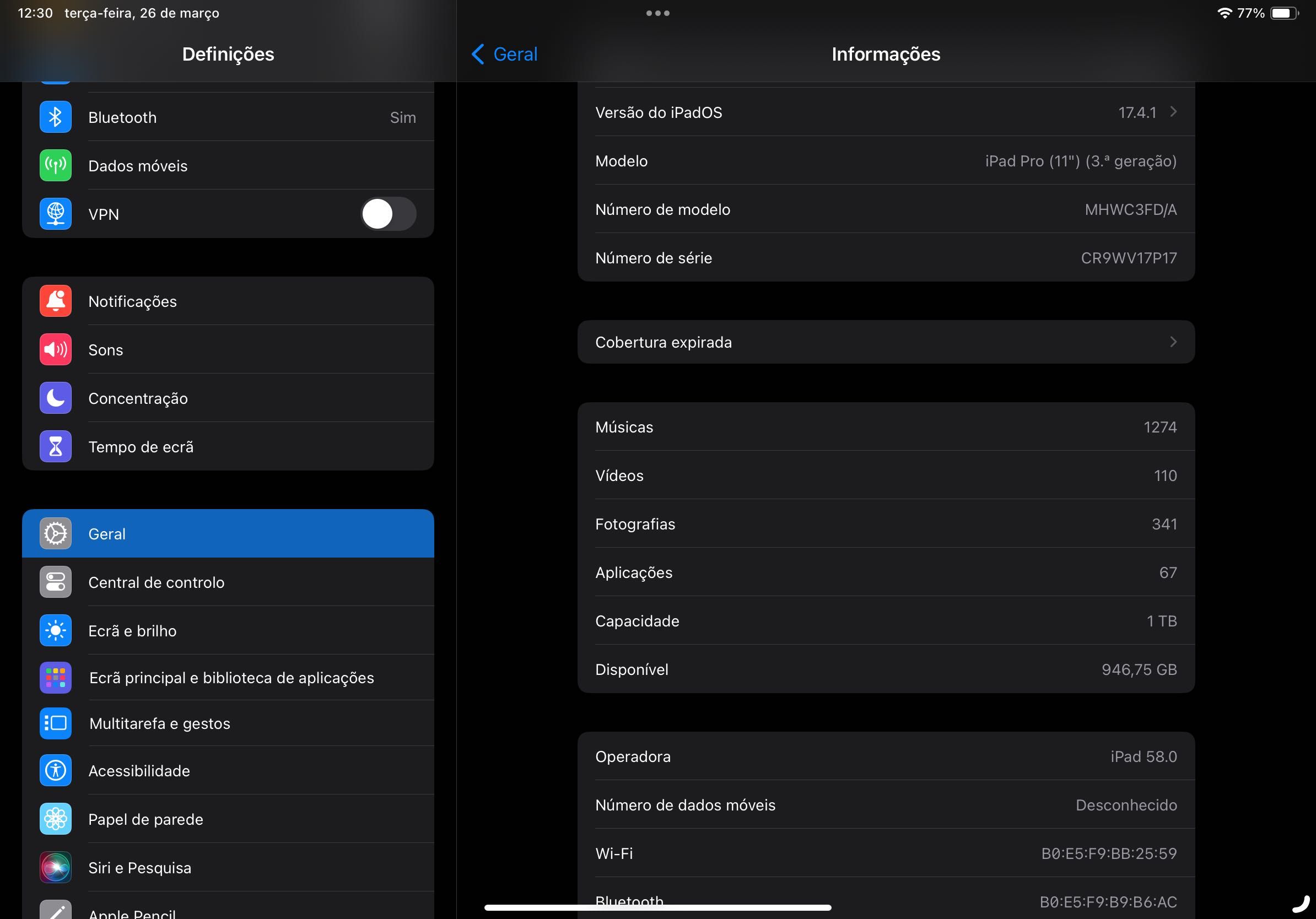Open Ecrã principal e biblioteca de aplicações

click(x=228, y=677)
